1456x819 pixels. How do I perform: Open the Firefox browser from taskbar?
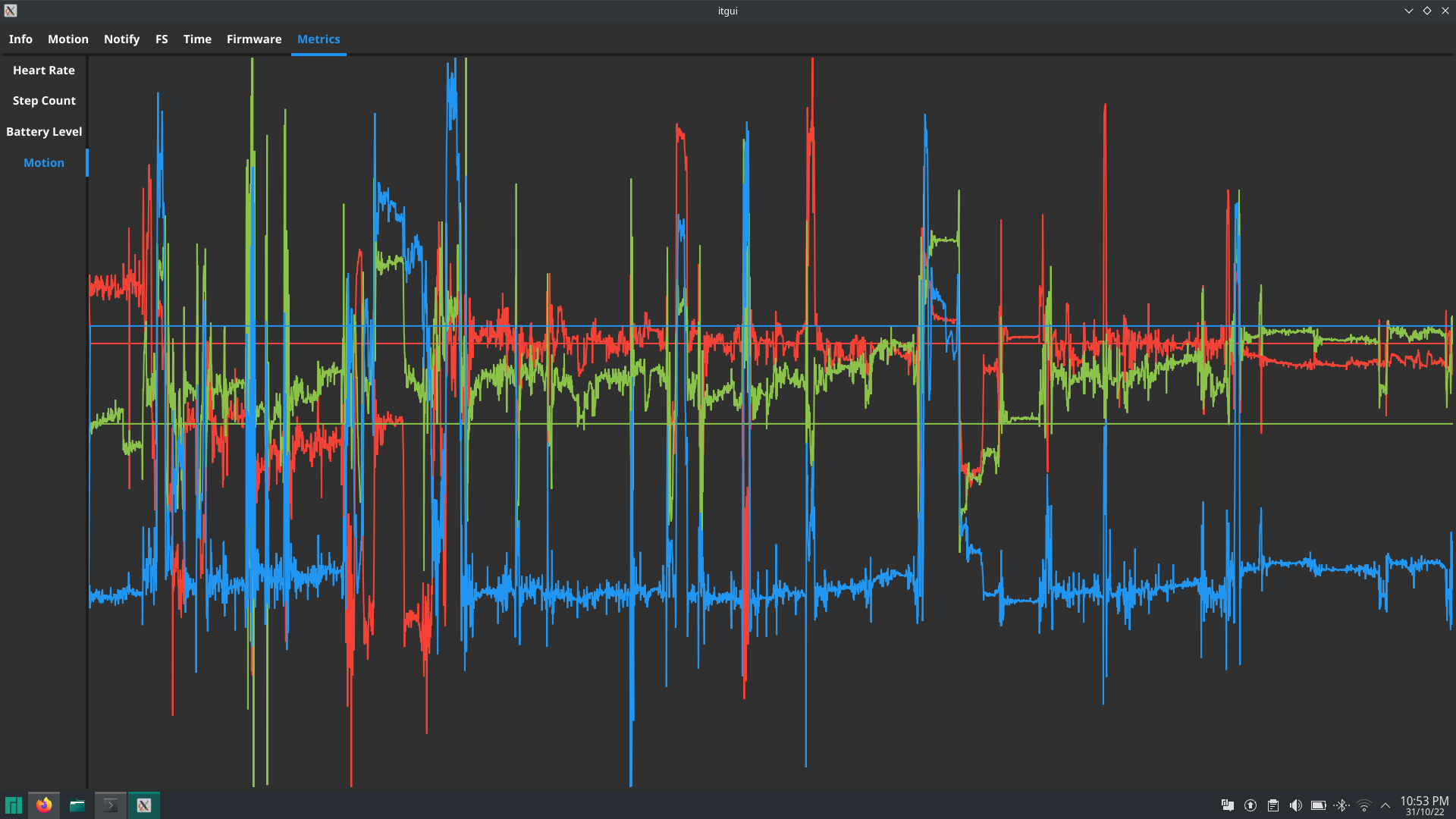coord(44,805)
